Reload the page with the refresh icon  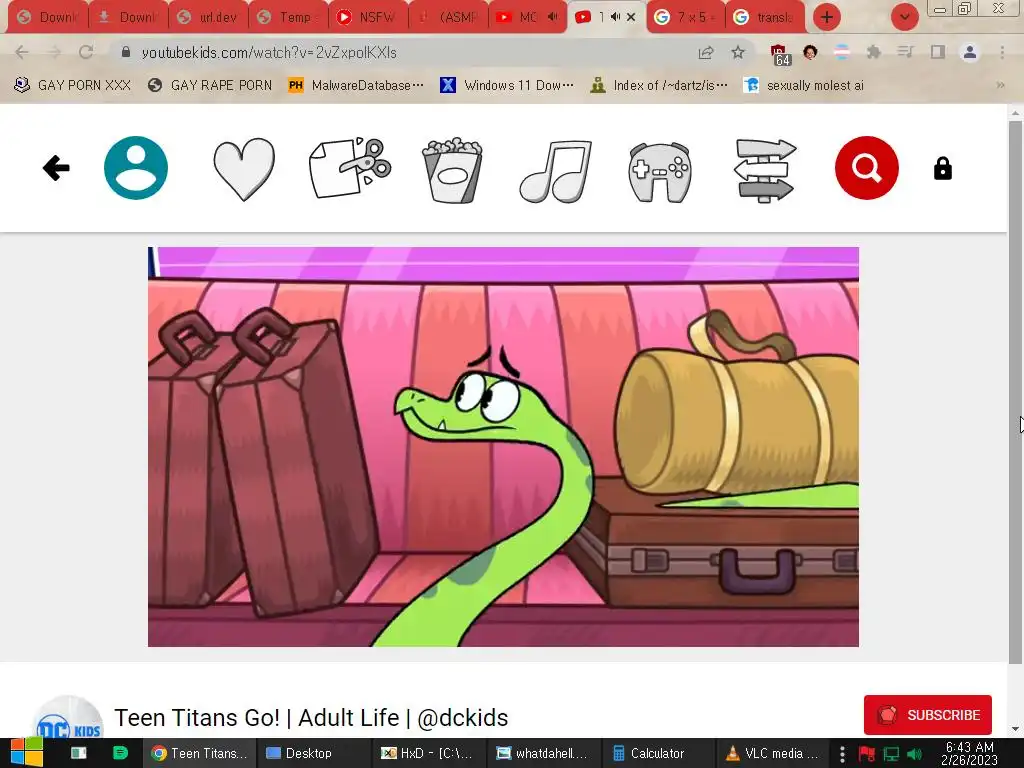[86, 52]
